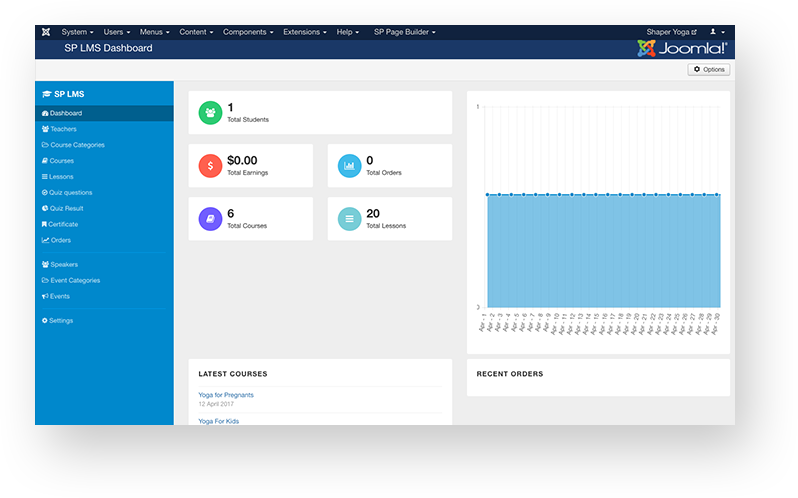The image size is (798, 498).
Task: Click the blue Total Orders chart icon
Action: [x=348, y=166]
